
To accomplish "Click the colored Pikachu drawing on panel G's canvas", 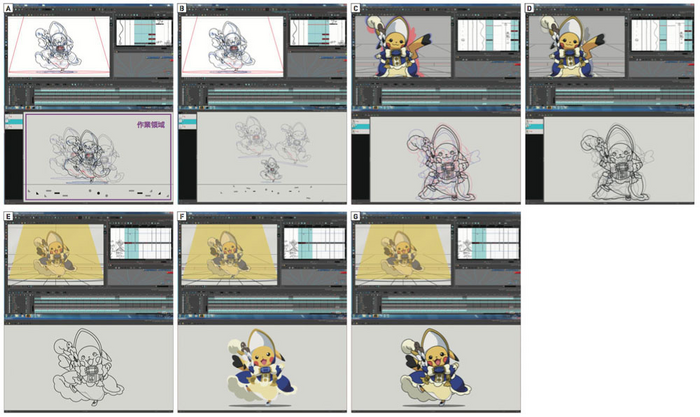I will pos(435,369).
